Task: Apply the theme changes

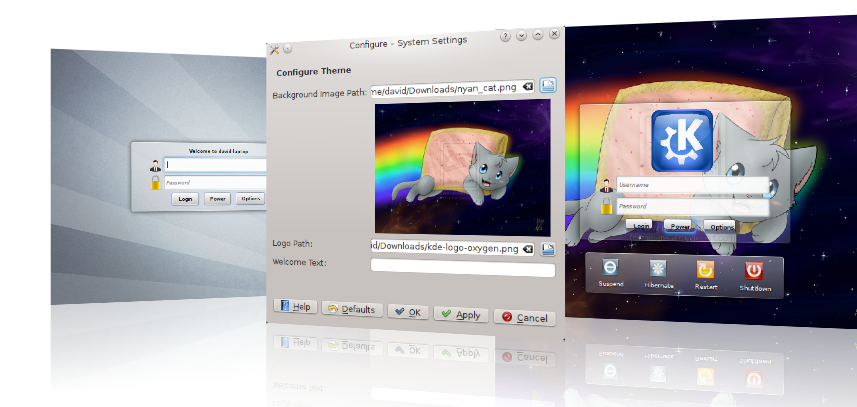Action: pos(461,314)
